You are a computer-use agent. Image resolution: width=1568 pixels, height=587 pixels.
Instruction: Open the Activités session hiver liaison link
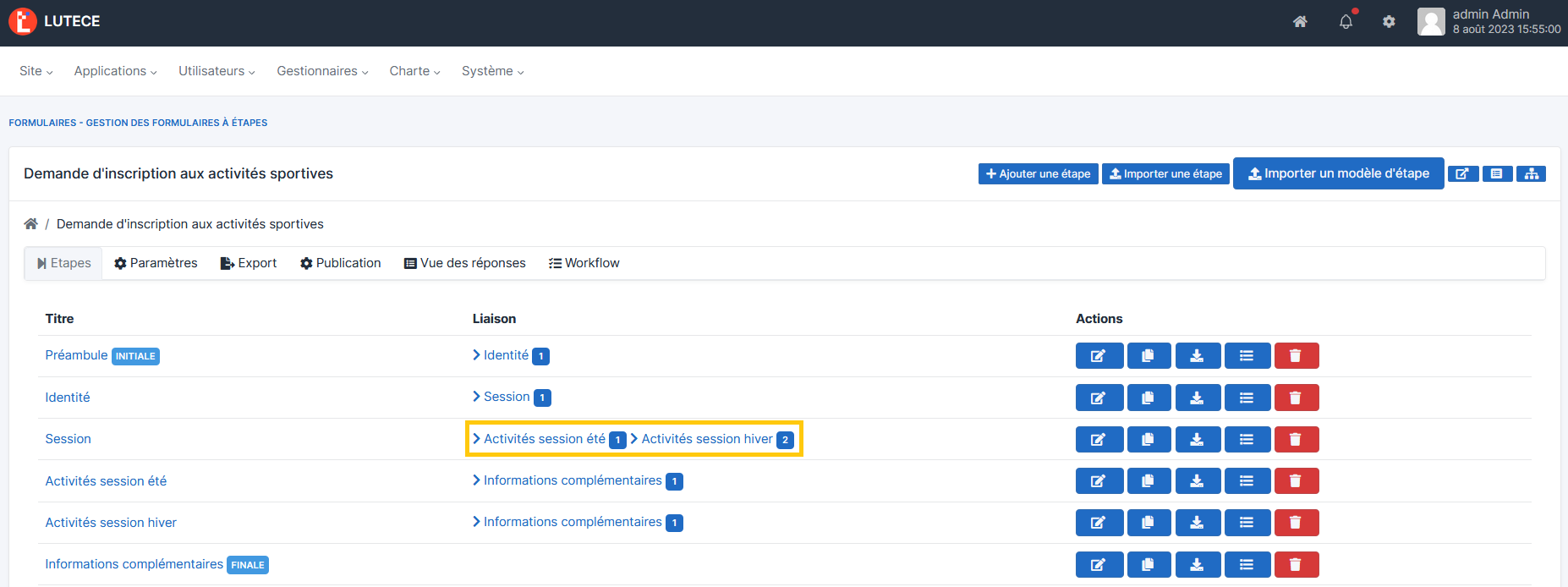click(706, 439)
